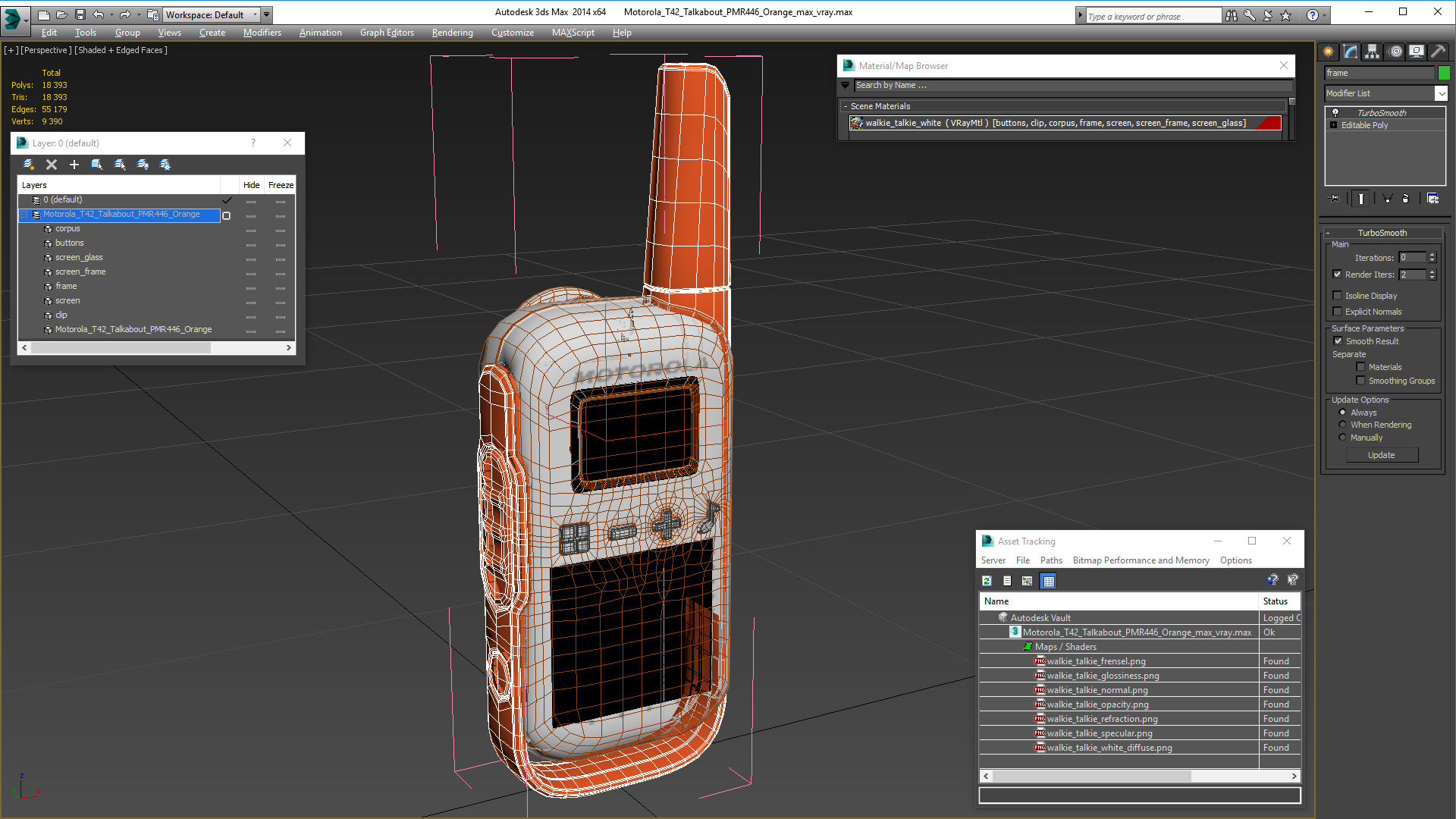
Task: Click the Save File floppy icon
Action: pyautogui.click(x=80, y=14)
